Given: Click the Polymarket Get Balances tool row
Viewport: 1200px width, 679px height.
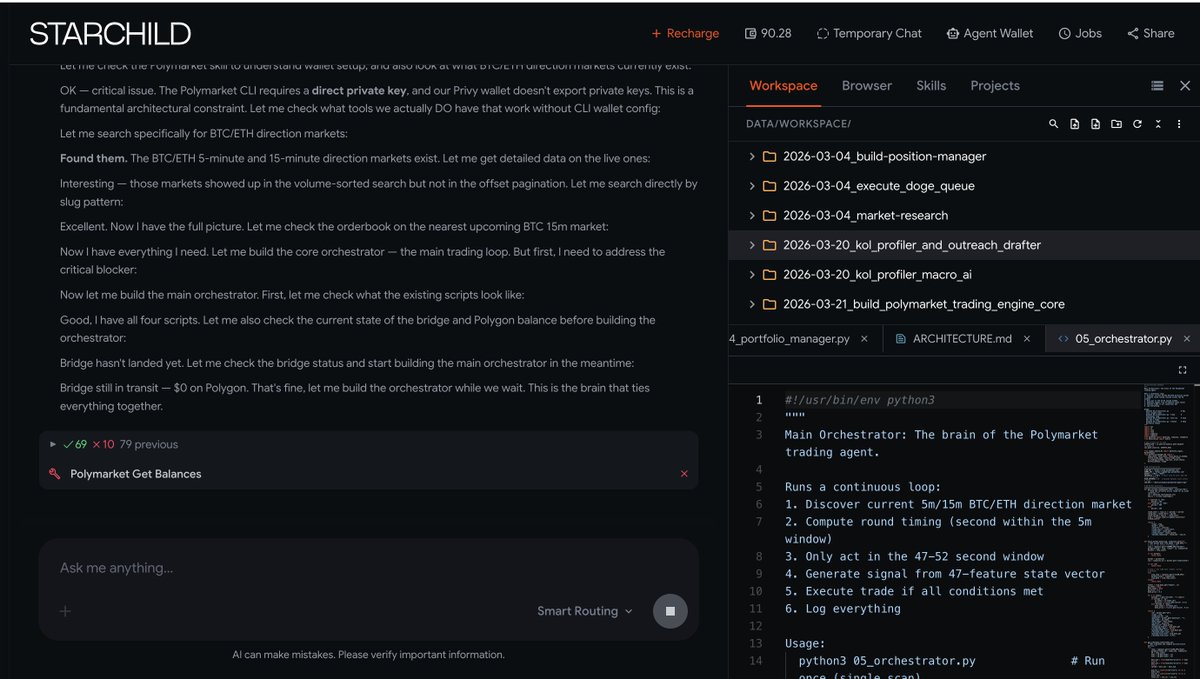Looking at the screenshot, I should (368, 474).
